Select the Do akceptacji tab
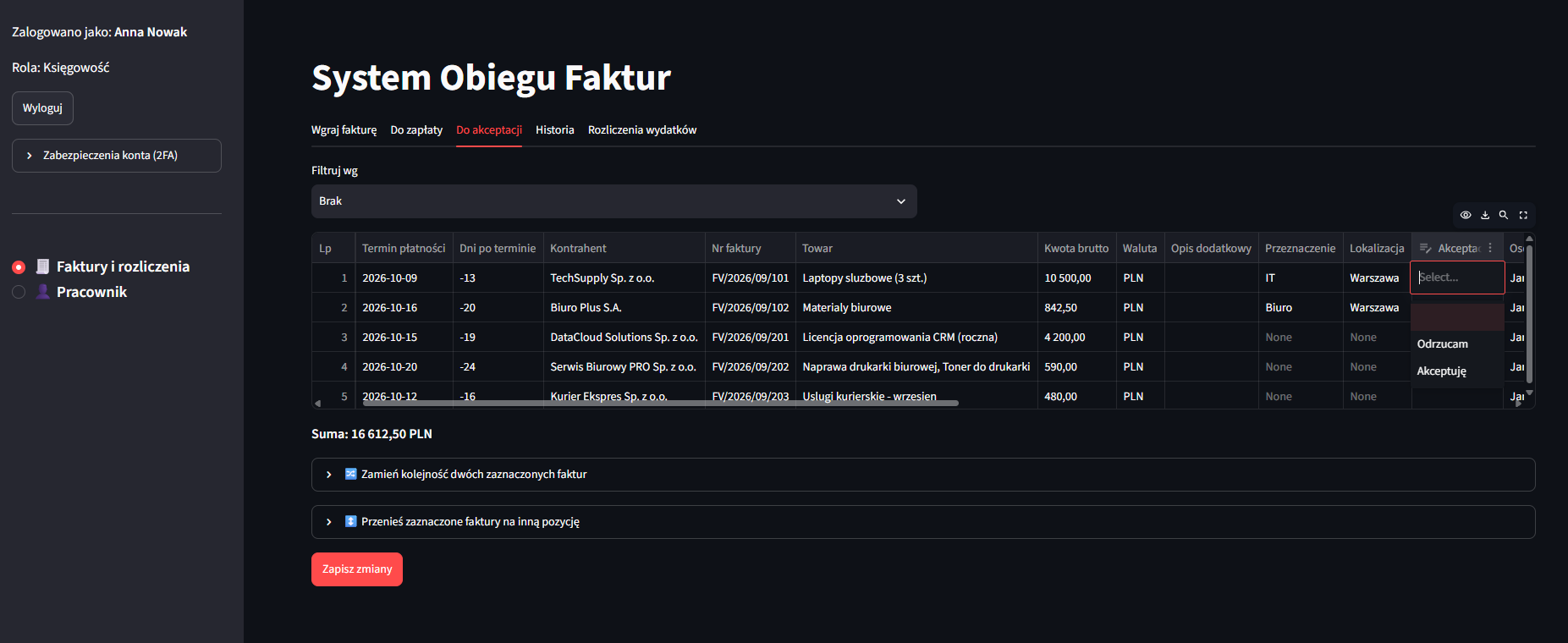 [489, 130]
